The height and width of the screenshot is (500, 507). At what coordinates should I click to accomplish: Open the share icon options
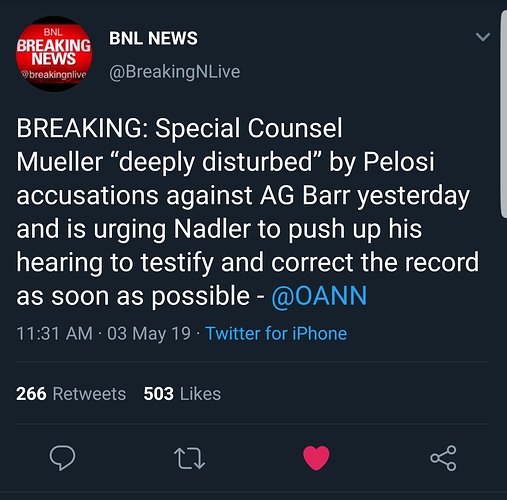443,458
